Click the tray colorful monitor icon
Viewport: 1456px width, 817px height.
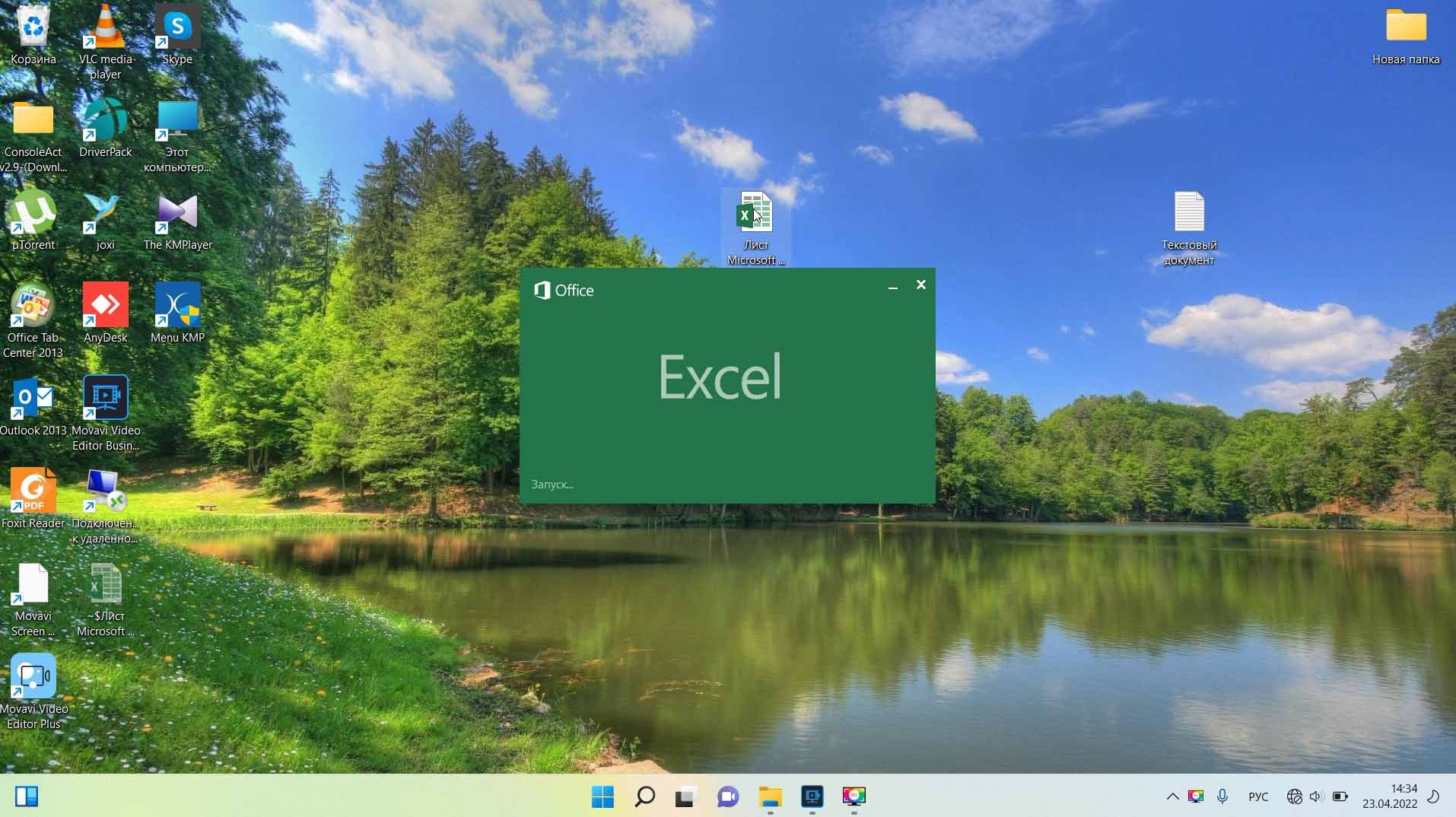1196,796
